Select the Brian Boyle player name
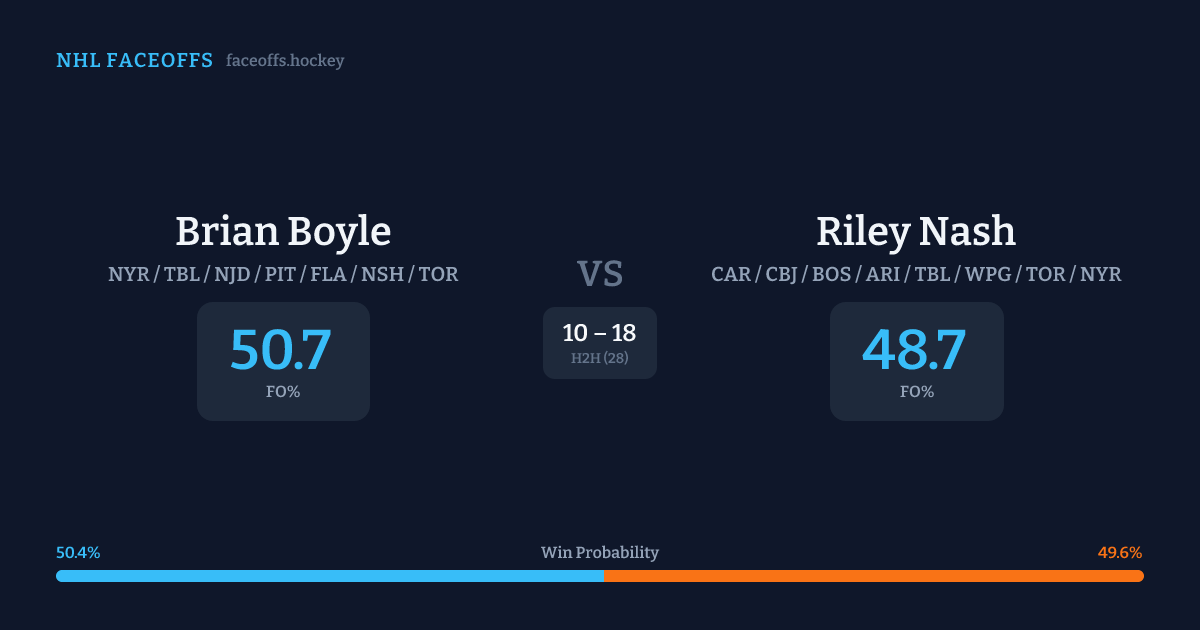The image size is (1200, 630). (x=283, y=231)
